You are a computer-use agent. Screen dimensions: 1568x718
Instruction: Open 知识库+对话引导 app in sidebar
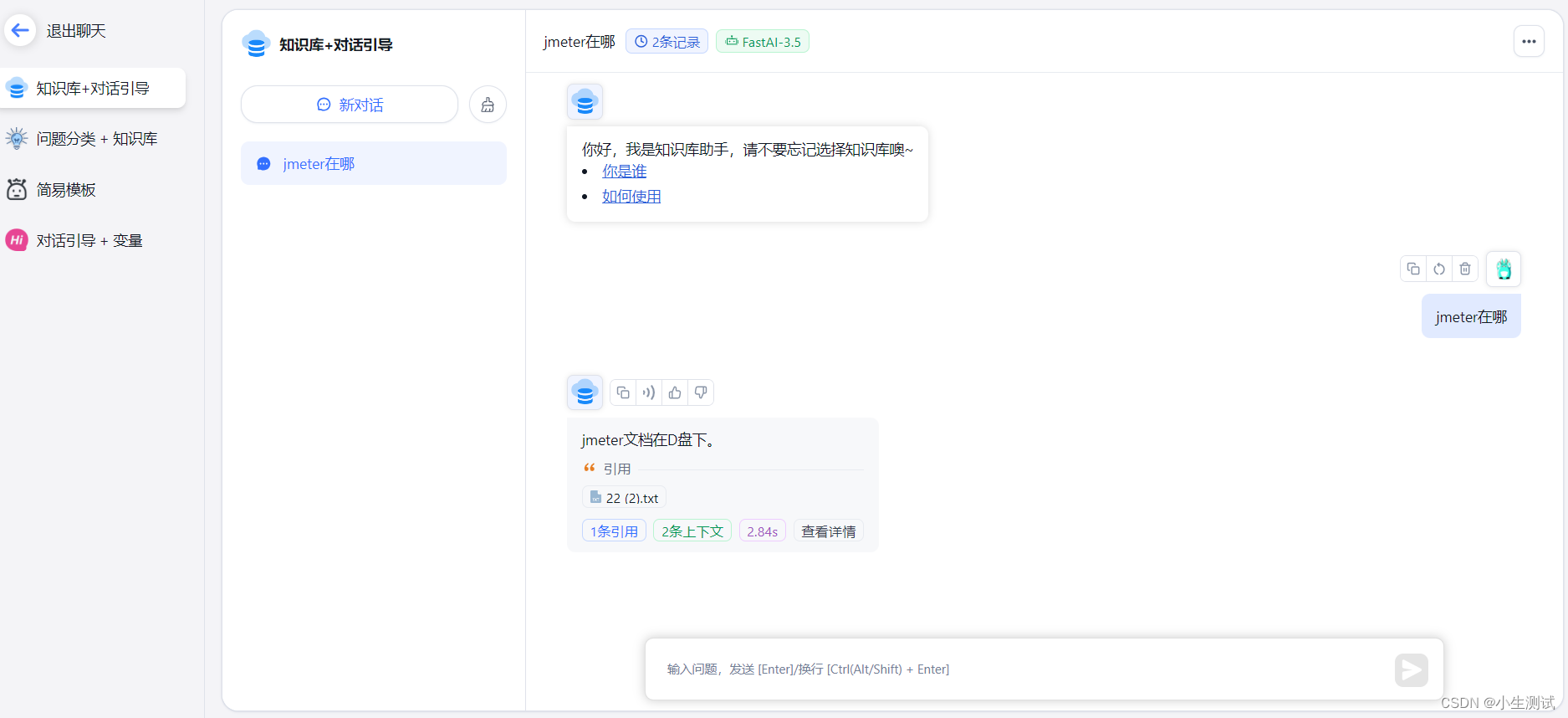point(92,88)
